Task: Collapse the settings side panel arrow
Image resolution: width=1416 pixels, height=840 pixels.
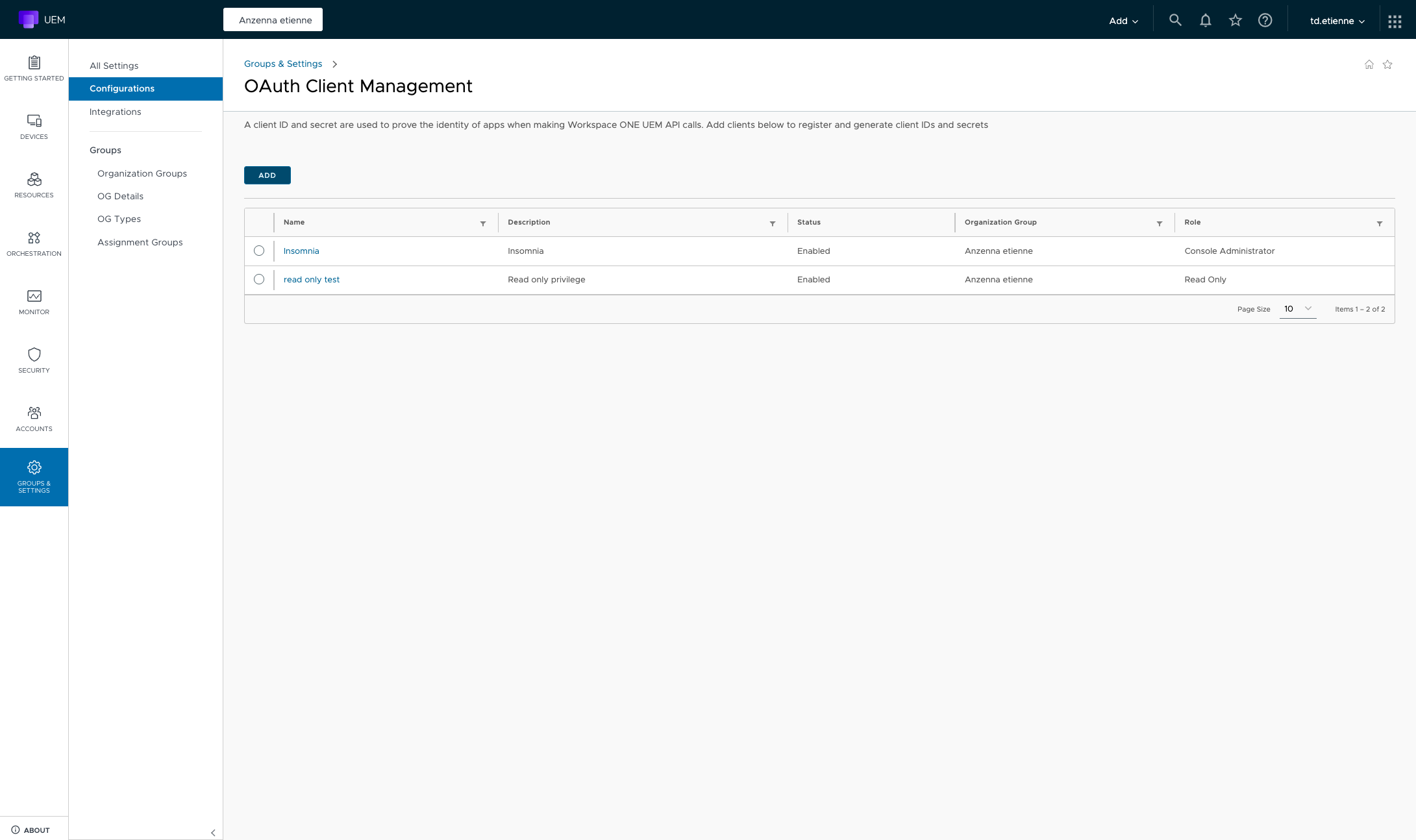Action: (x=213, y=832)
